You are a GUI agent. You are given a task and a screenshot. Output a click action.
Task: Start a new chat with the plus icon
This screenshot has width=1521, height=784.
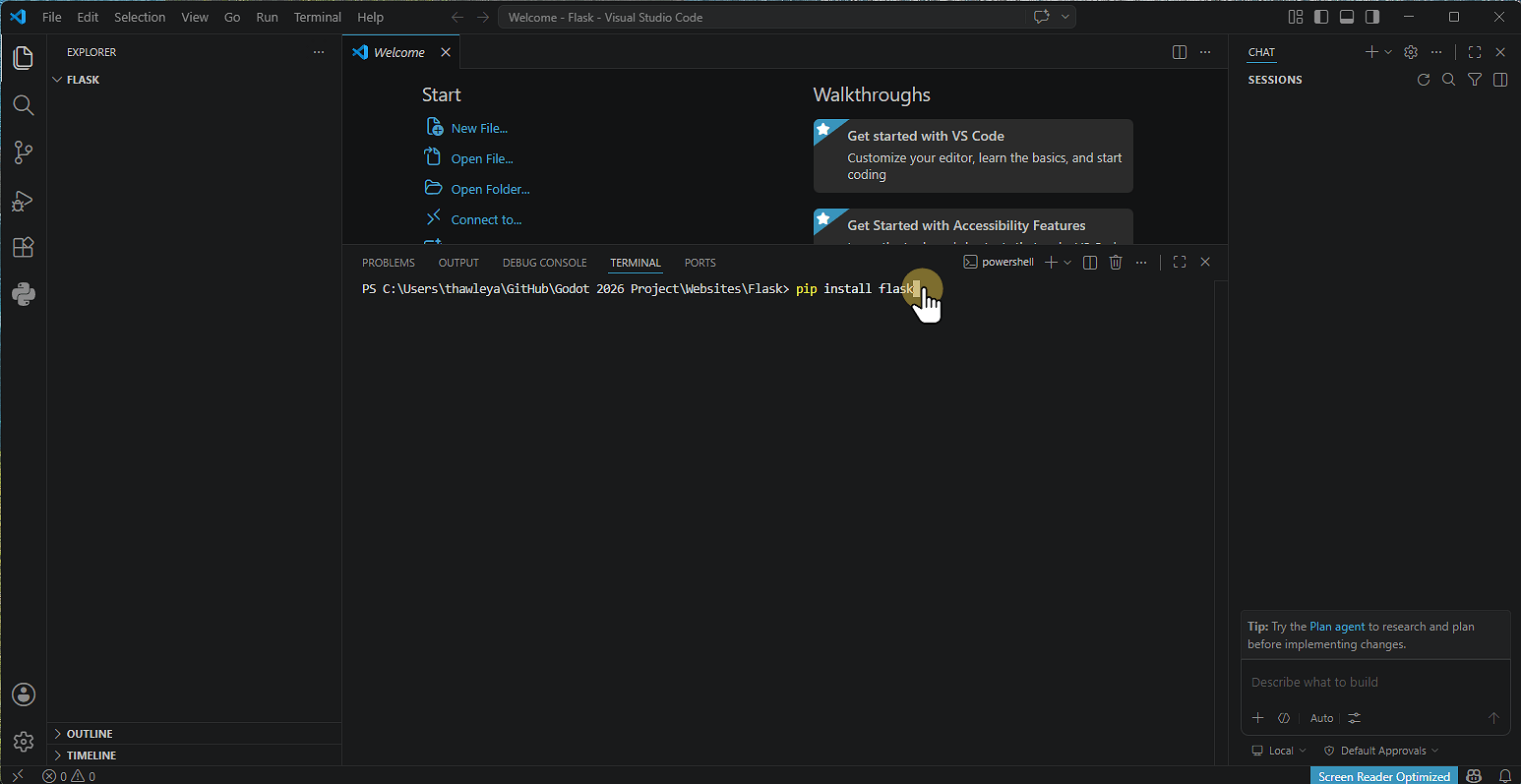[1371, 52]
